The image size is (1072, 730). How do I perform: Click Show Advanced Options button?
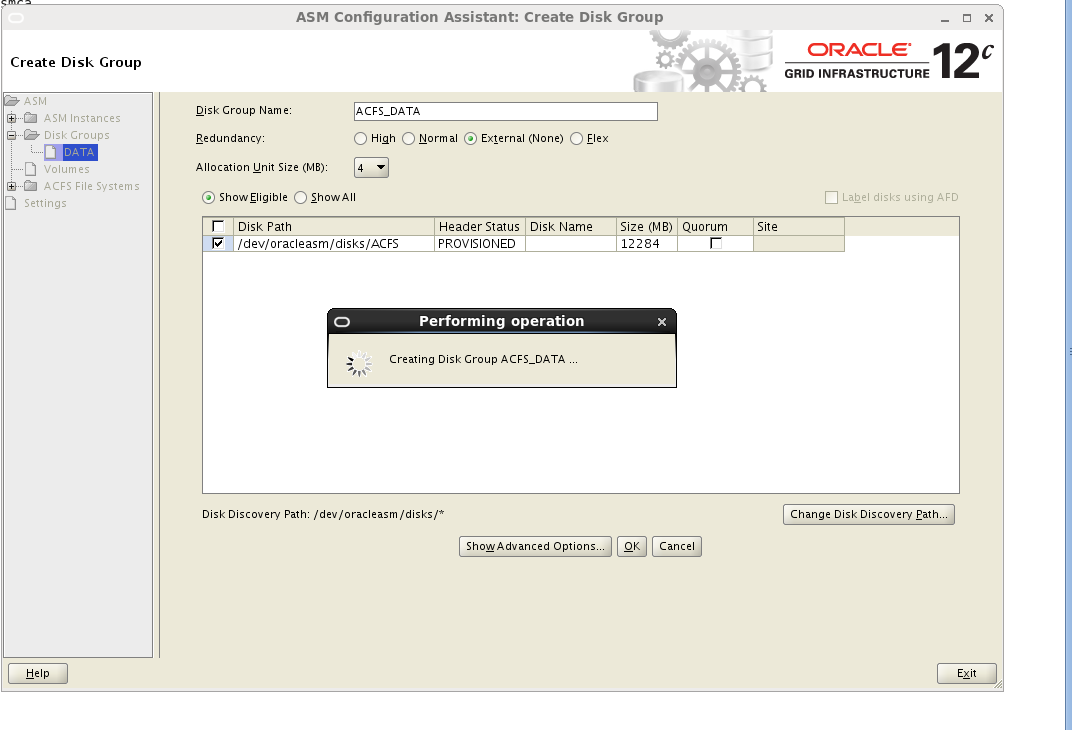tap(535, 546)
